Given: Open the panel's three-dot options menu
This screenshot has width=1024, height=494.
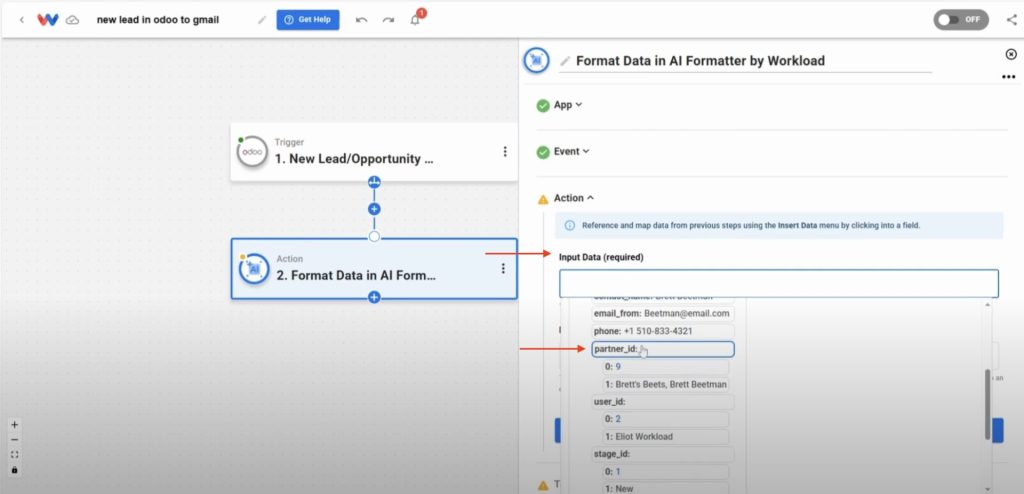Looking at the screenshot, I should click(x=1008, y=77).
